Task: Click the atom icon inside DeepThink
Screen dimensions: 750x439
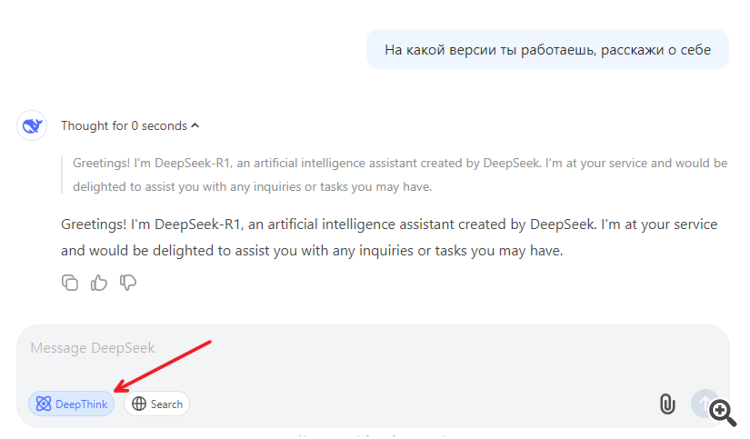Action: point(44,404)
